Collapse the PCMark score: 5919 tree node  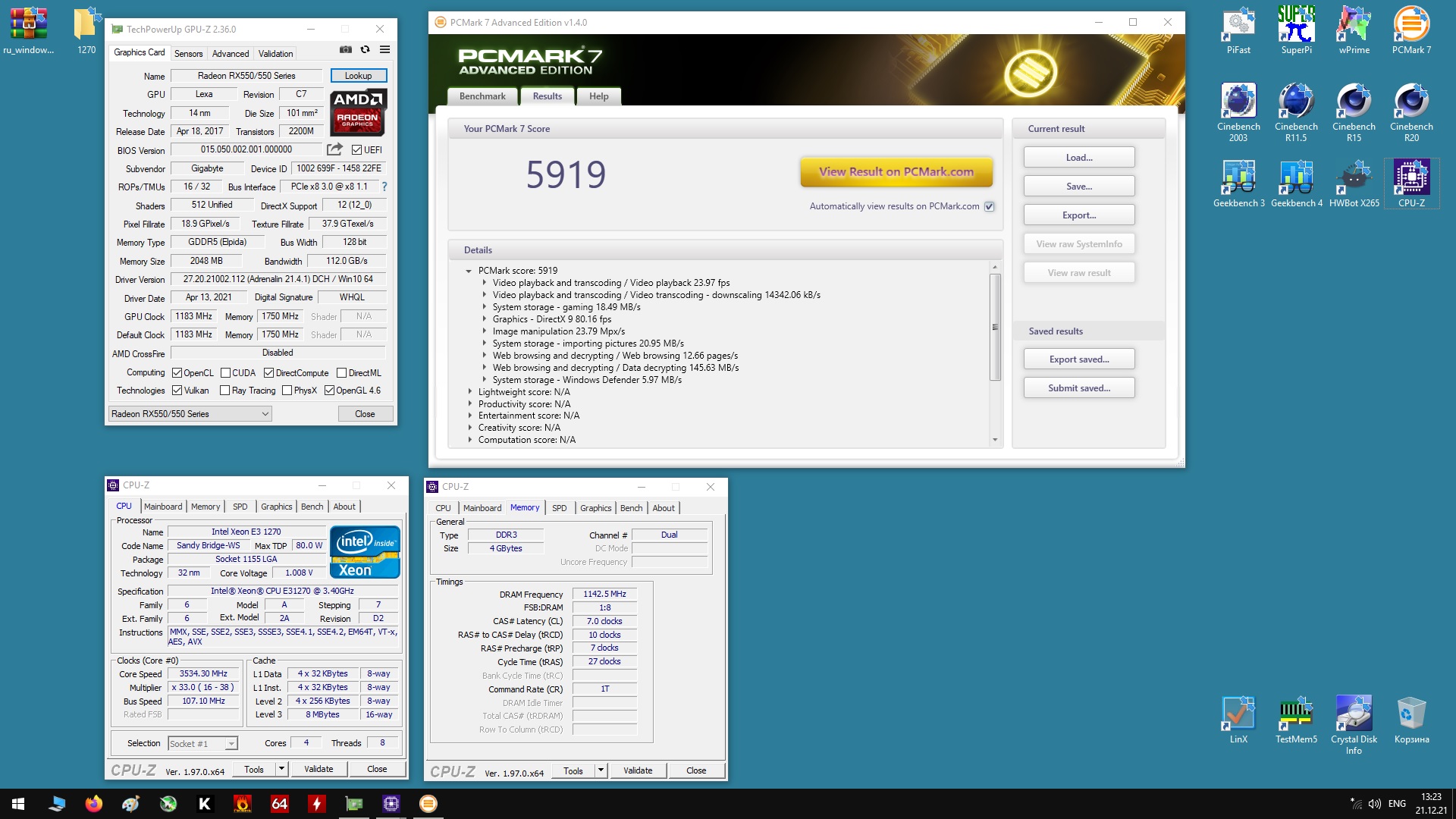(x=469, y=271)
